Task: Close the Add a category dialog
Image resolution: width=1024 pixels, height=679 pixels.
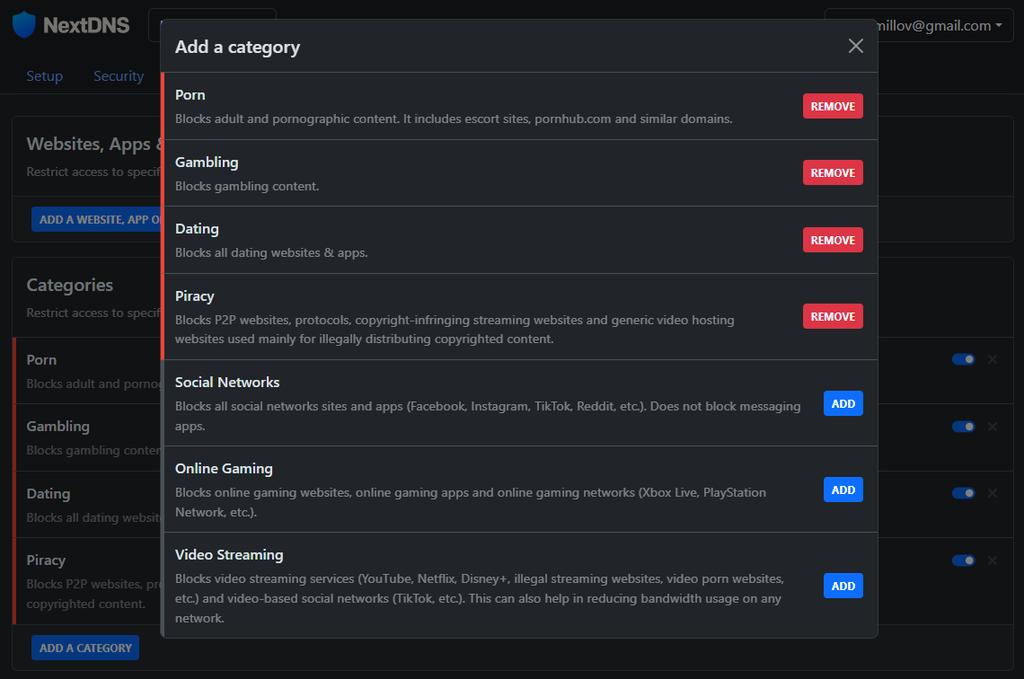Action: click(856, 46)
